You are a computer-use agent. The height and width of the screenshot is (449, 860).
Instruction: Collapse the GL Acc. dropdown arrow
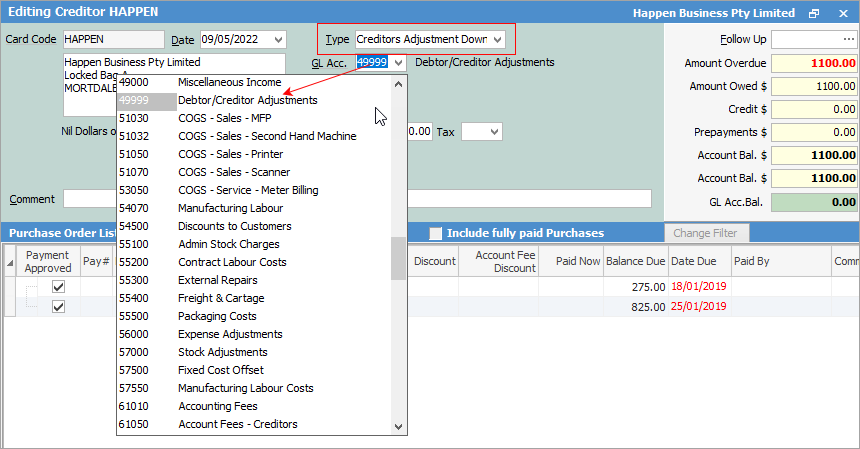[x=399, y=62]
